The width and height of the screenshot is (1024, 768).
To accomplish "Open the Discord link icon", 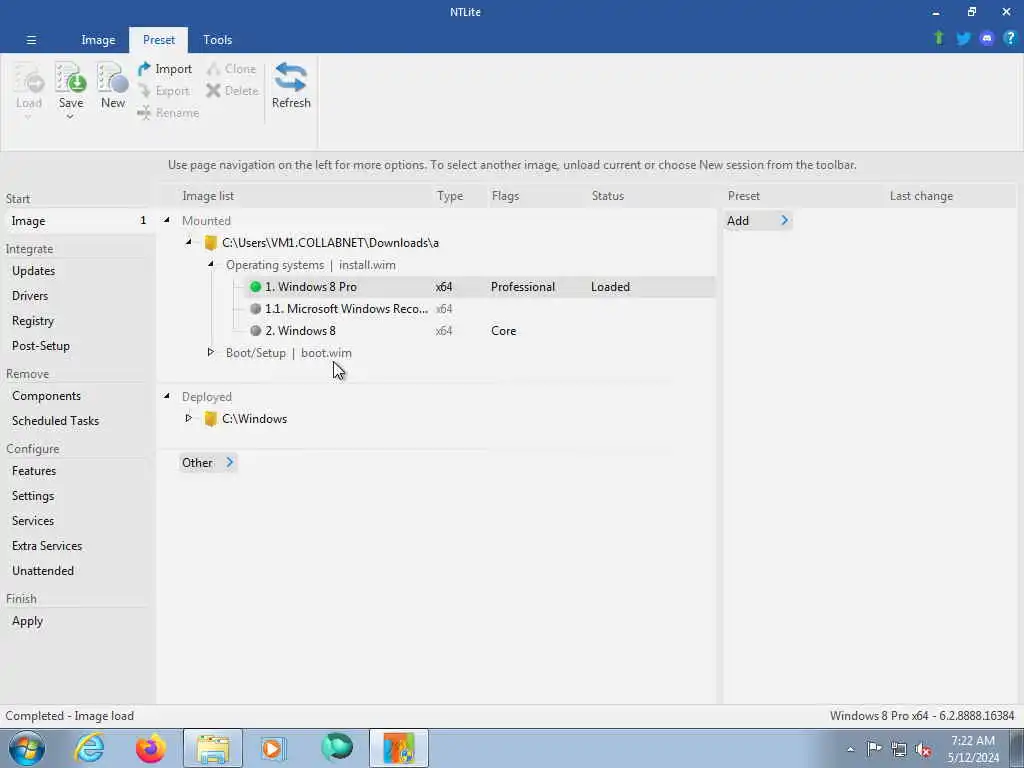I will coord(987,39).
